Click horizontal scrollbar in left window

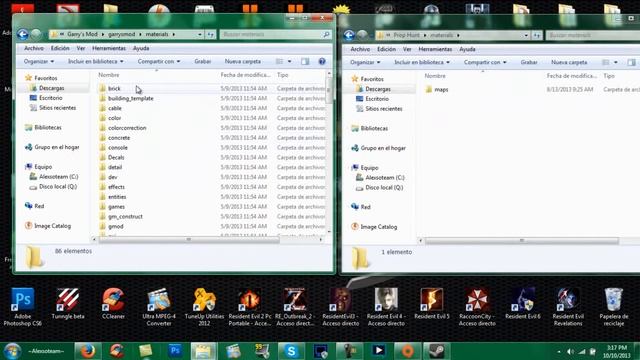(x=189, y=240)
